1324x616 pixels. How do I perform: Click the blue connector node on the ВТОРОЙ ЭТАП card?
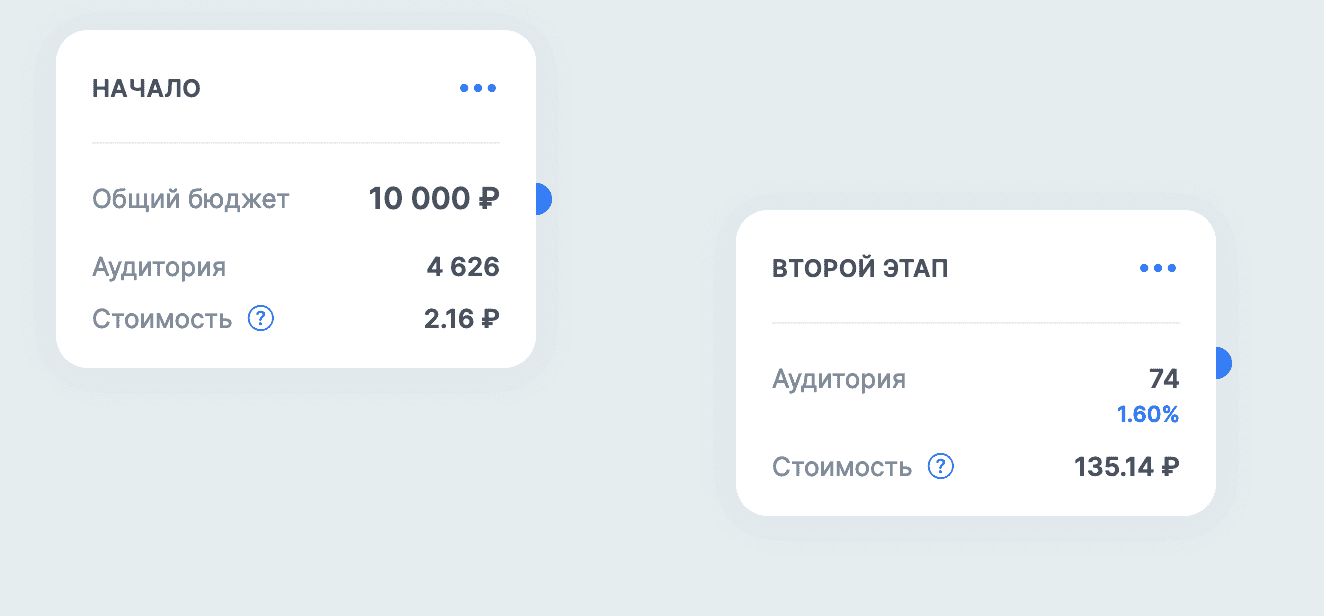pyautogui.click(x=1220, y=364)
